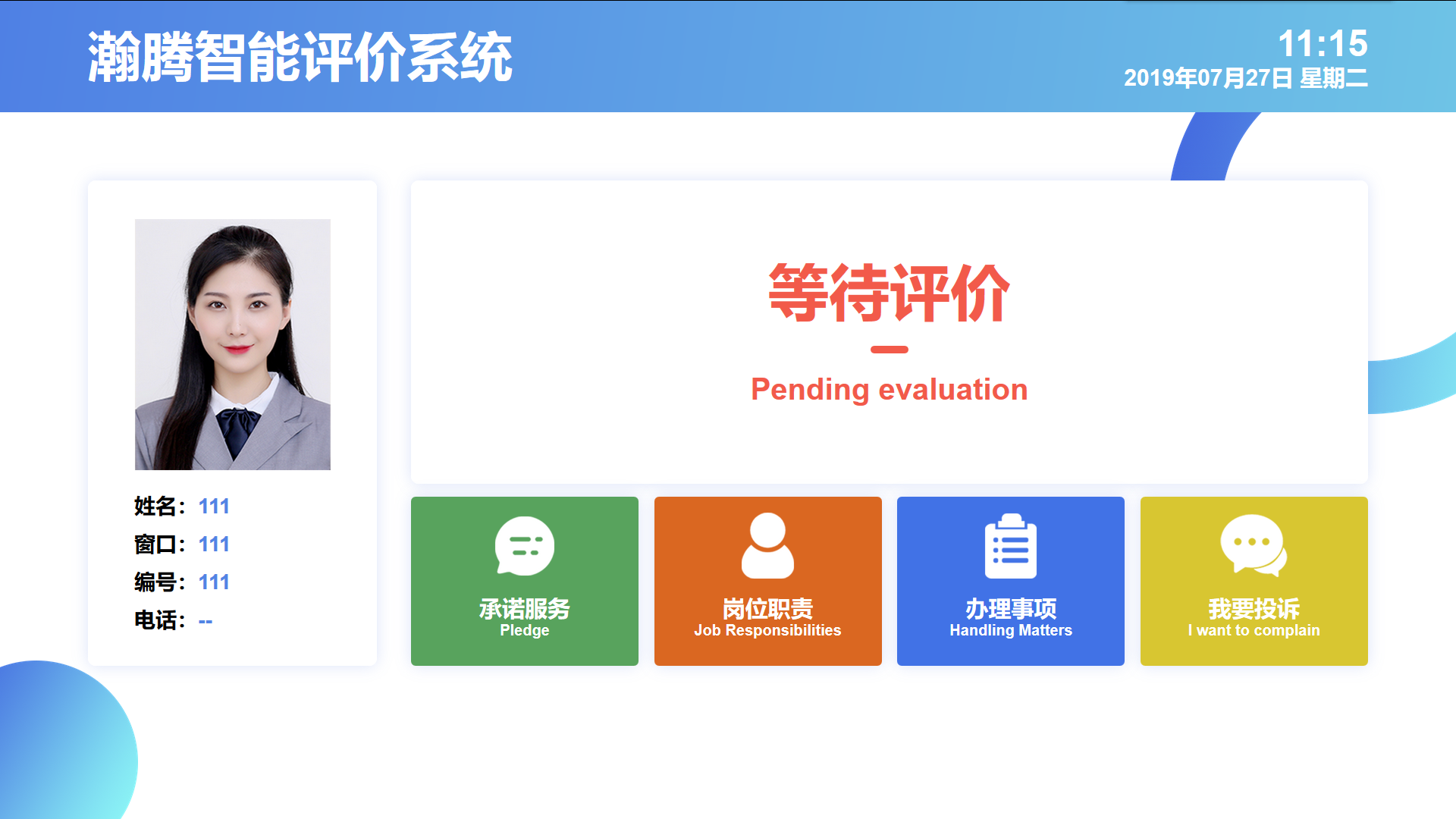This screenshot has width=1456, height=819.
Task: Open the 承诺服务 Pledge tile
Action: tap(525, 581)
